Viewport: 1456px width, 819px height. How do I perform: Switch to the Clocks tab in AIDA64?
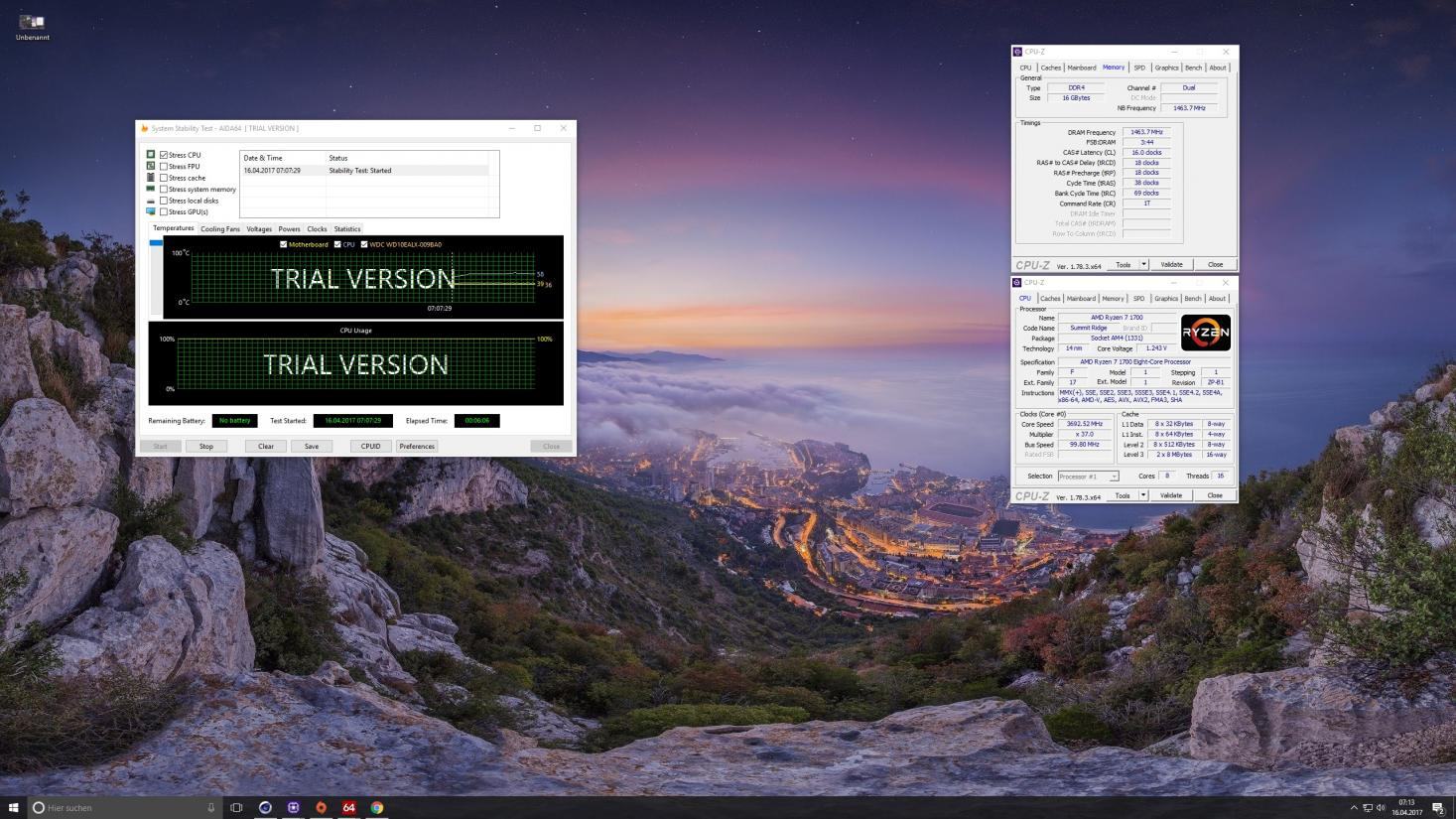317,228
